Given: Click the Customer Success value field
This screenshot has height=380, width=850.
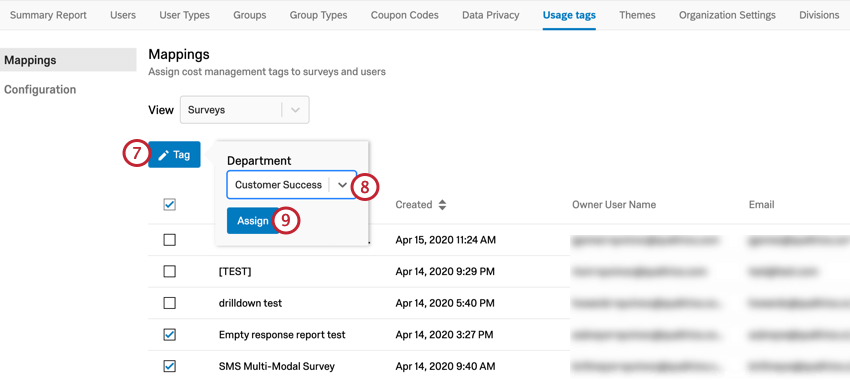Looking at the screenshot, I should point(292,185).
